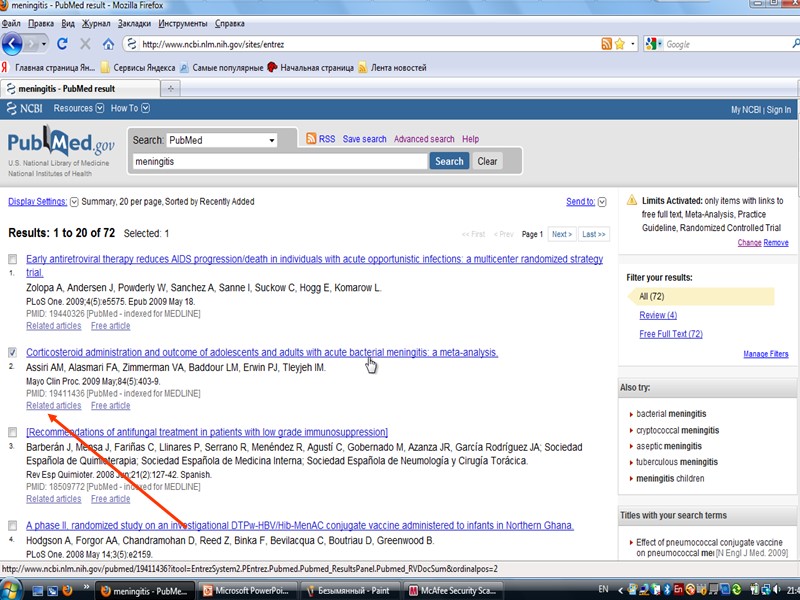Viewport: 800px width, 600px height.
Task: Select the meningitis - PubMed result tab
Action: pos(80,88)
